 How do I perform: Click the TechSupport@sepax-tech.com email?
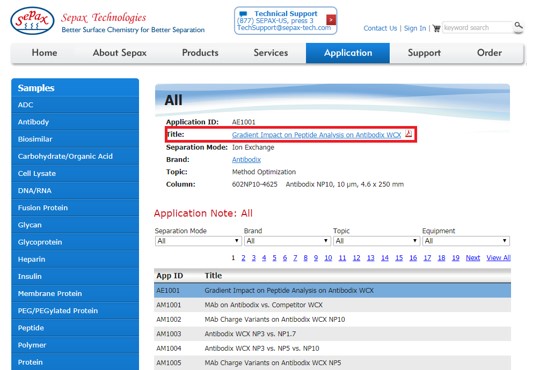click(284, 28)
